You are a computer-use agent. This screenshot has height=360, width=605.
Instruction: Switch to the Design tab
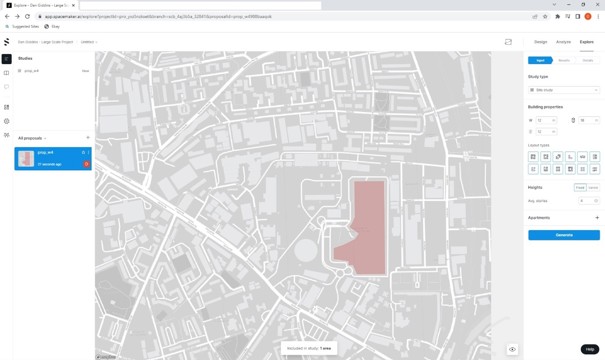tap(541, 42)
